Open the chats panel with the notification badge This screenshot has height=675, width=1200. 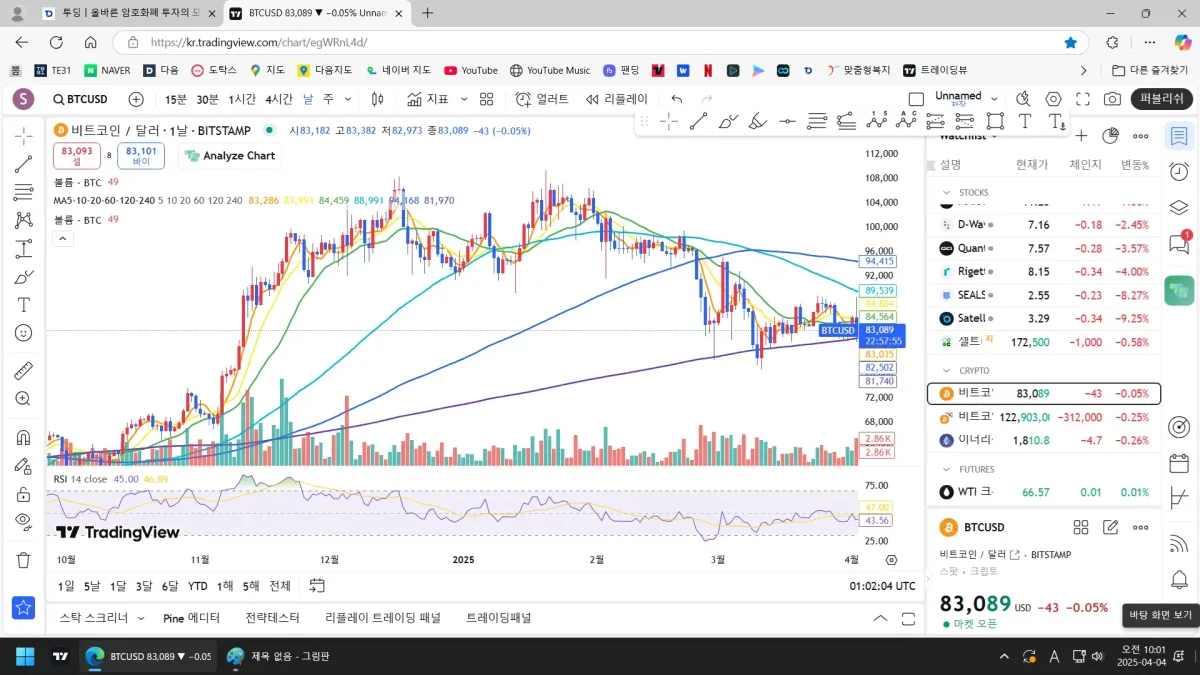click(x=1179, y=243)
